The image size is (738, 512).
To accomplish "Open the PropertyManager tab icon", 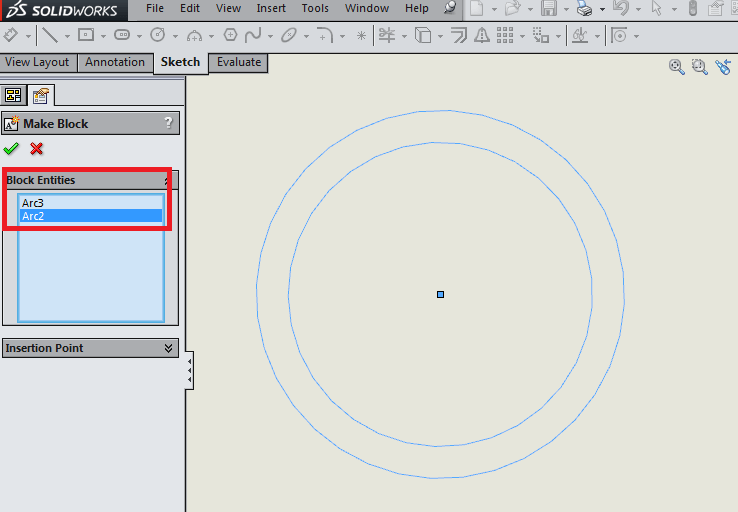I will pos(41,96).
